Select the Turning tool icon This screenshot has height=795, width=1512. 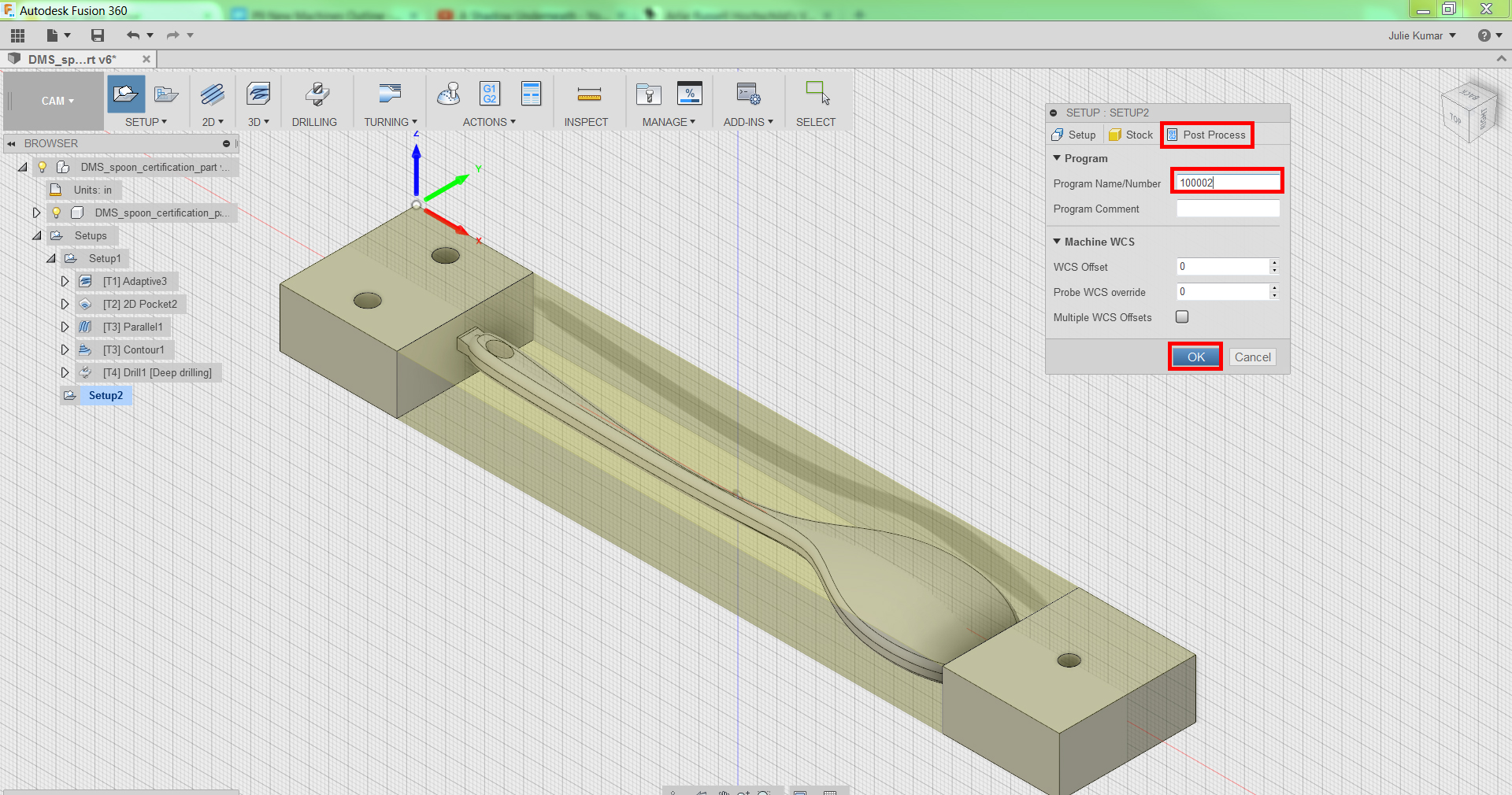coord(390,94)
